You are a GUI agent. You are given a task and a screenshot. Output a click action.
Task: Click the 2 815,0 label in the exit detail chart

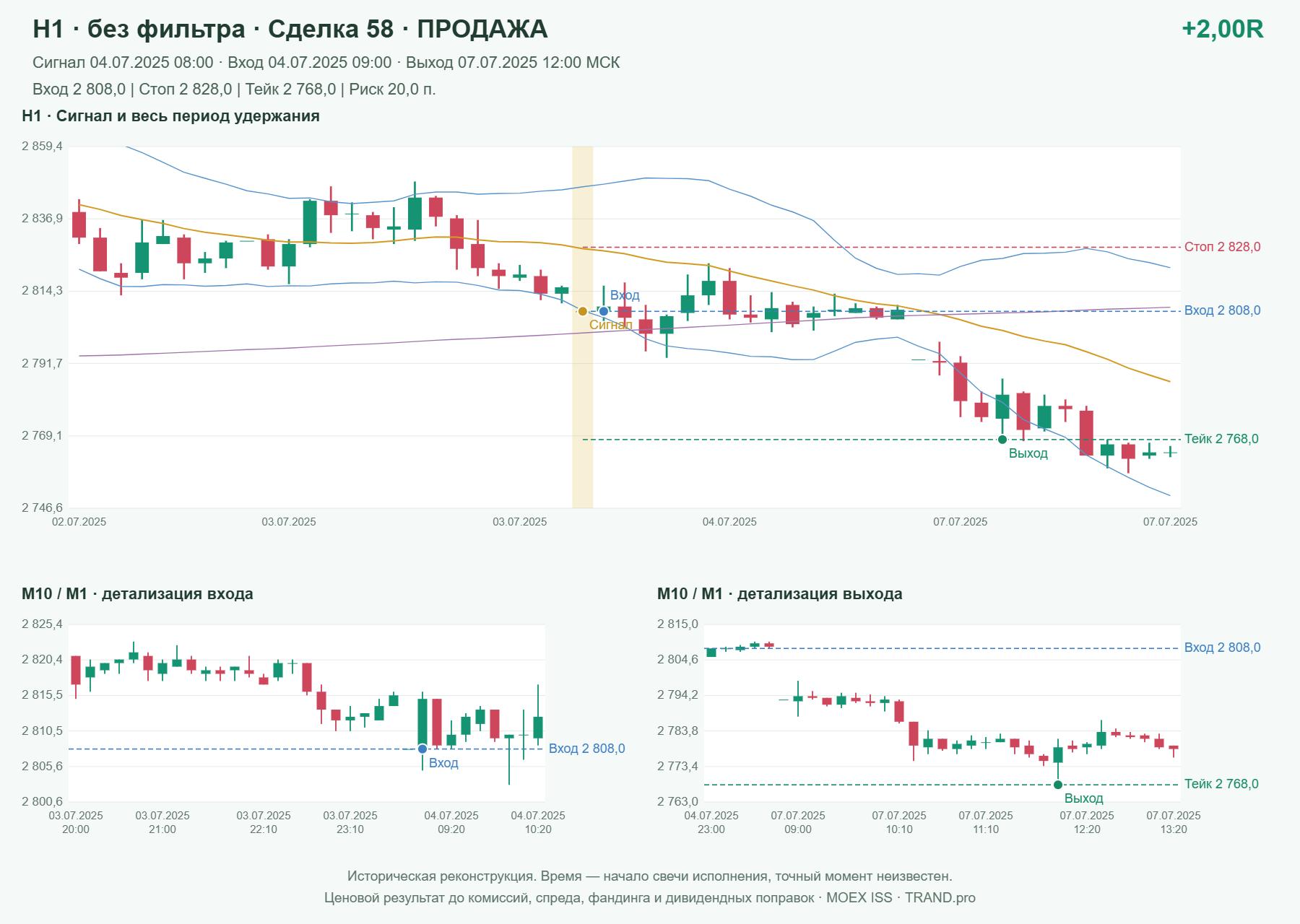pyautogui.click(x=677, y=624)
